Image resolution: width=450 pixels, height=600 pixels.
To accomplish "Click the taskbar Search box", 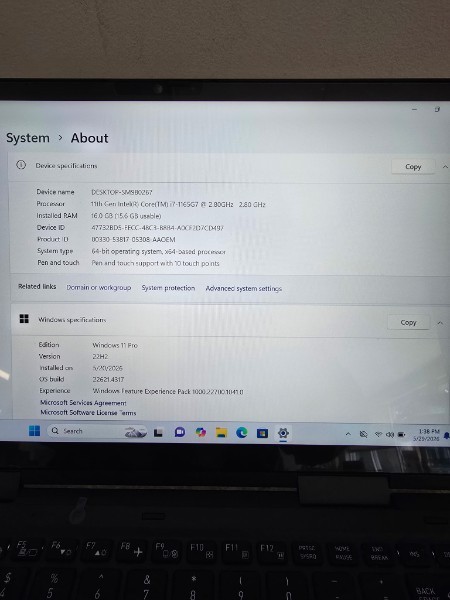I will (x=97, y=431).
